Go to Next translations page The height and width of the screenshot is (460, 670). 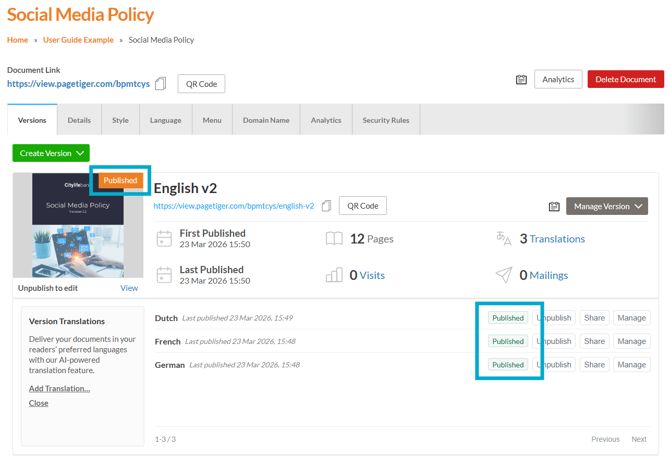(x=639, y=439)
